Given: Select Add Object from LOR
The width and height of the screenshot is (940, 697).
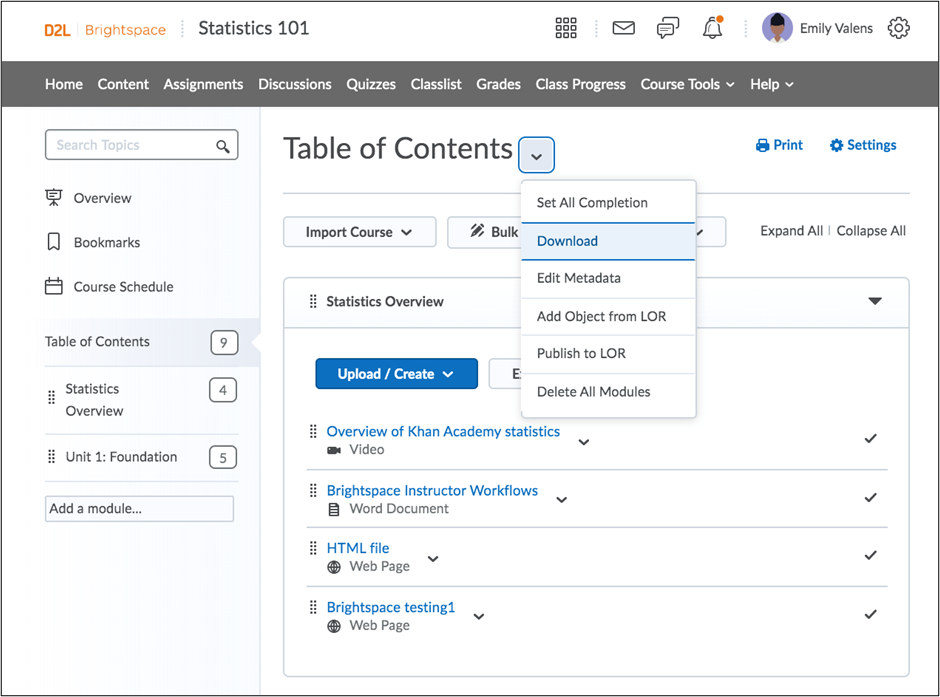Looking at the screenshot, I should [608, 316].
